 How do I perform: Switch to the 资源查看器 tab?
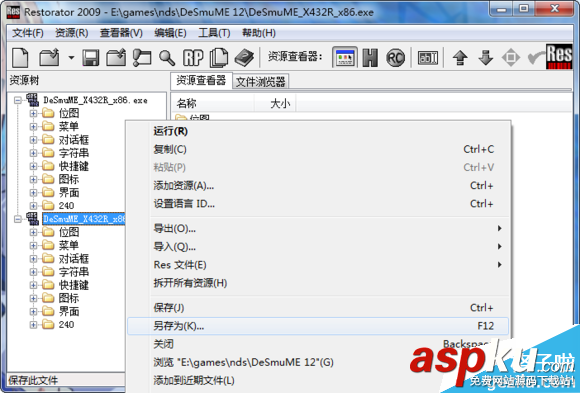click(201, 80)
